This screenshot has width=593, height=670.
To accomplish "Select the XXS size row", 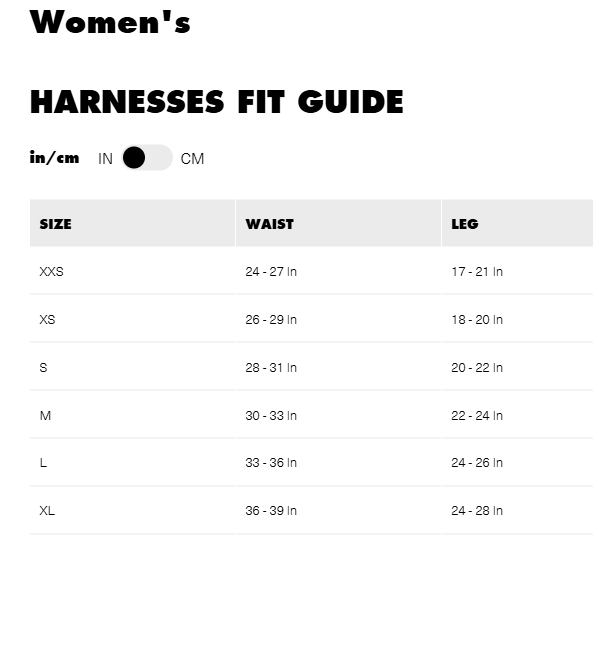I will pyautogui.click(x=311, y=271).
